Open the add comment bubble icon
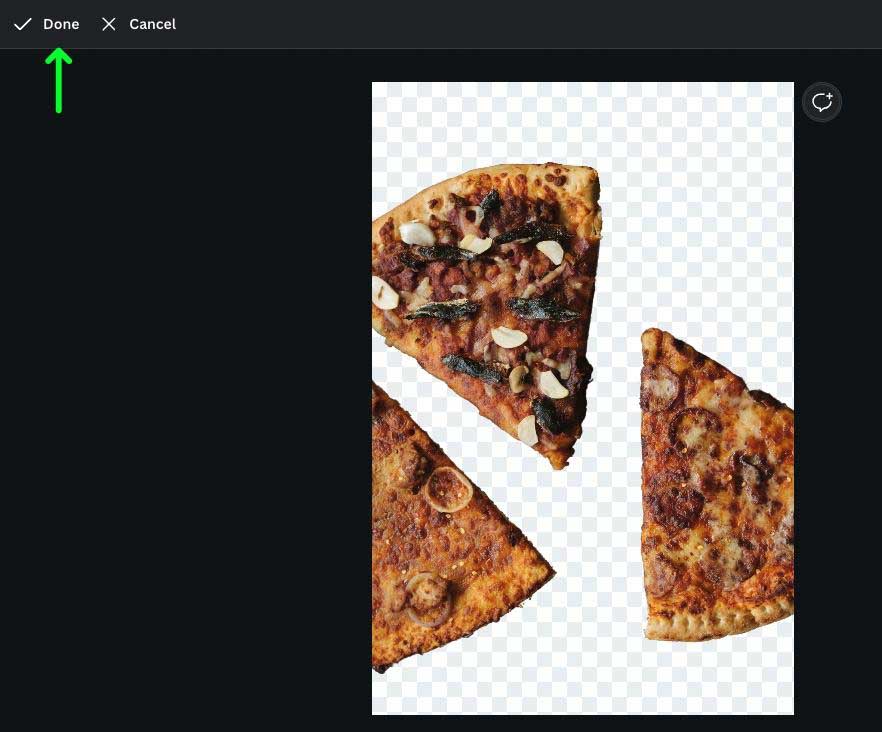Viewport: 882px width, 732px height. click(x=822, y=102)
